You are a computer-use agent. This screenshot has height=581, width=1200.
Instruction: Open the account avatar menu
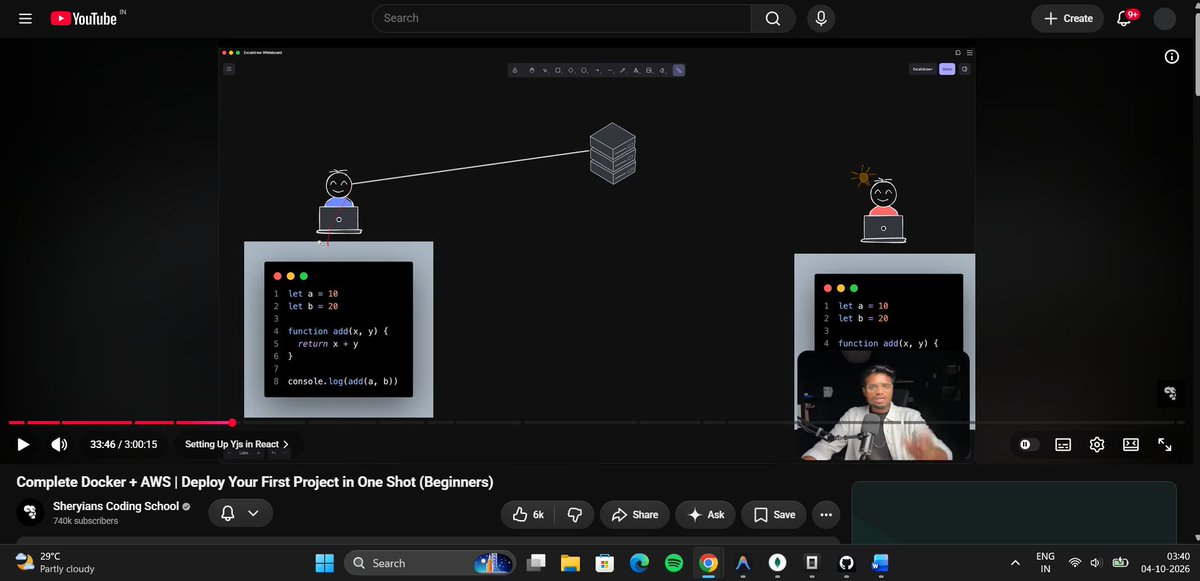pyautogui.click(x=1164, y=18)
